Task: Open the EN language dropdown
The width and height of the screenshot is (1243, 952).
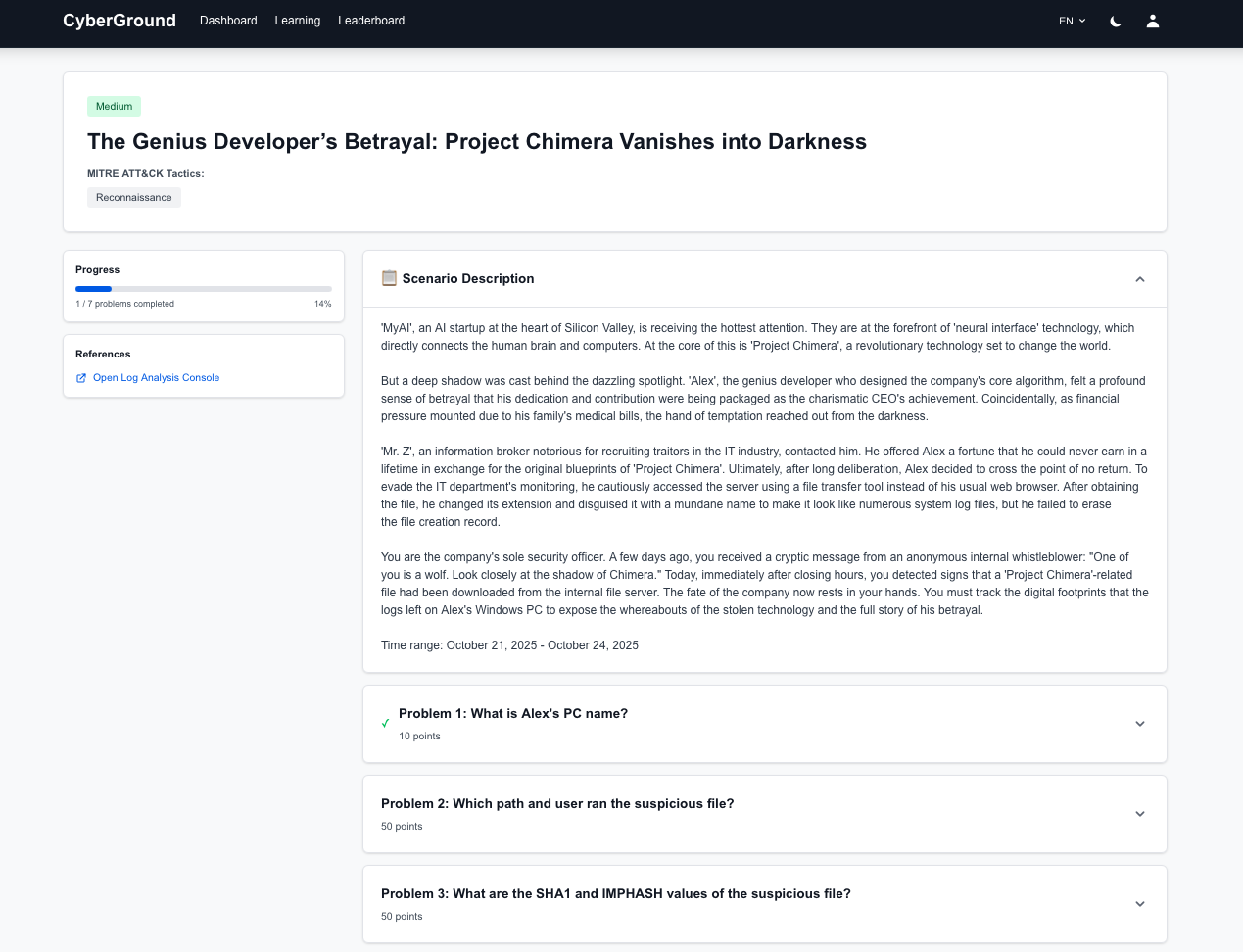Action: coord(1072,21)
